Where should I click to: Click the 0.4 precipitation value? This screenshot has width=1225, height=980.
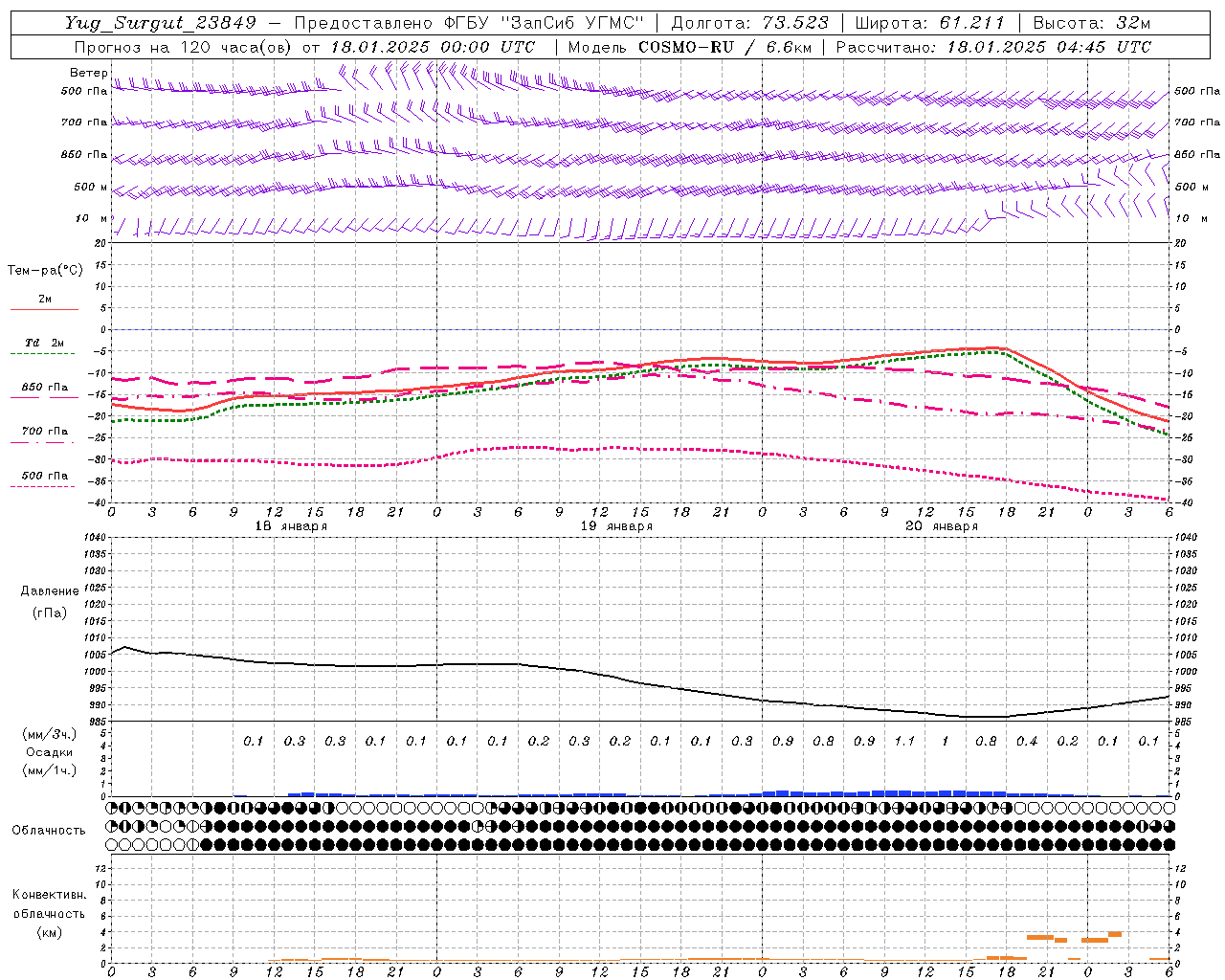1027,741
